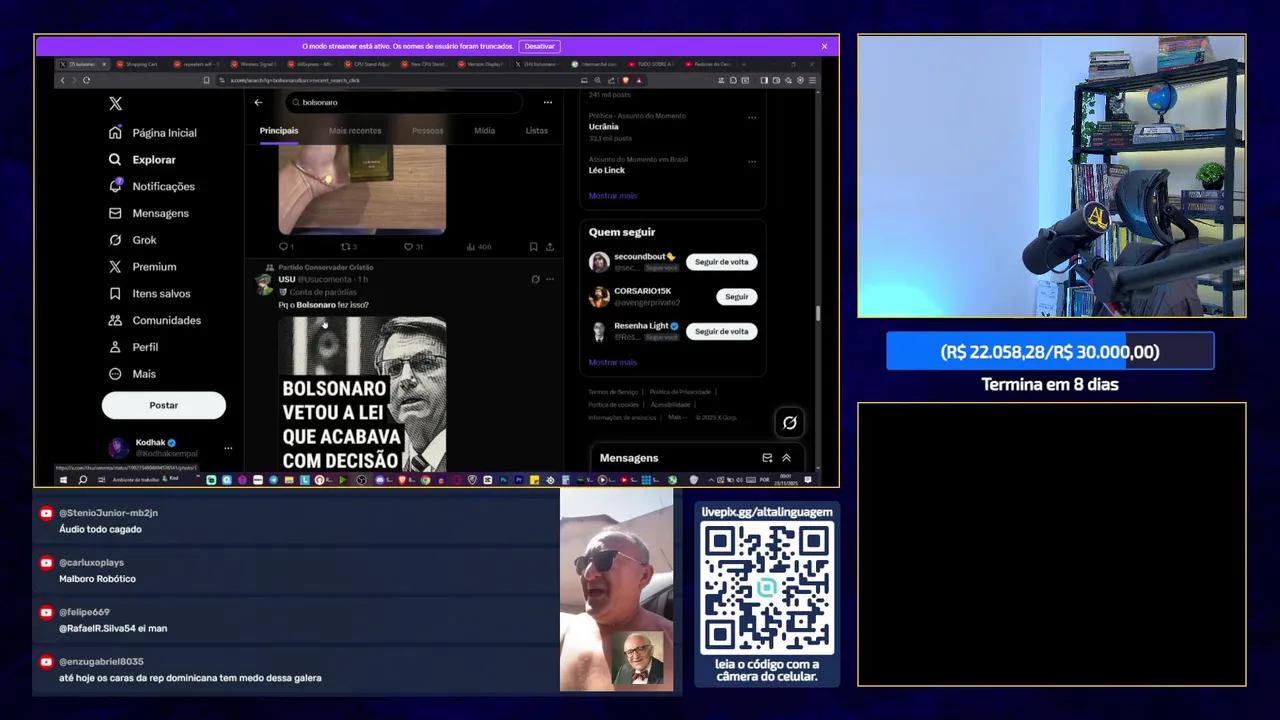Follow back secoundbout
The height and width of the screenshot is (720, 1280).
(x=721, y=262)
